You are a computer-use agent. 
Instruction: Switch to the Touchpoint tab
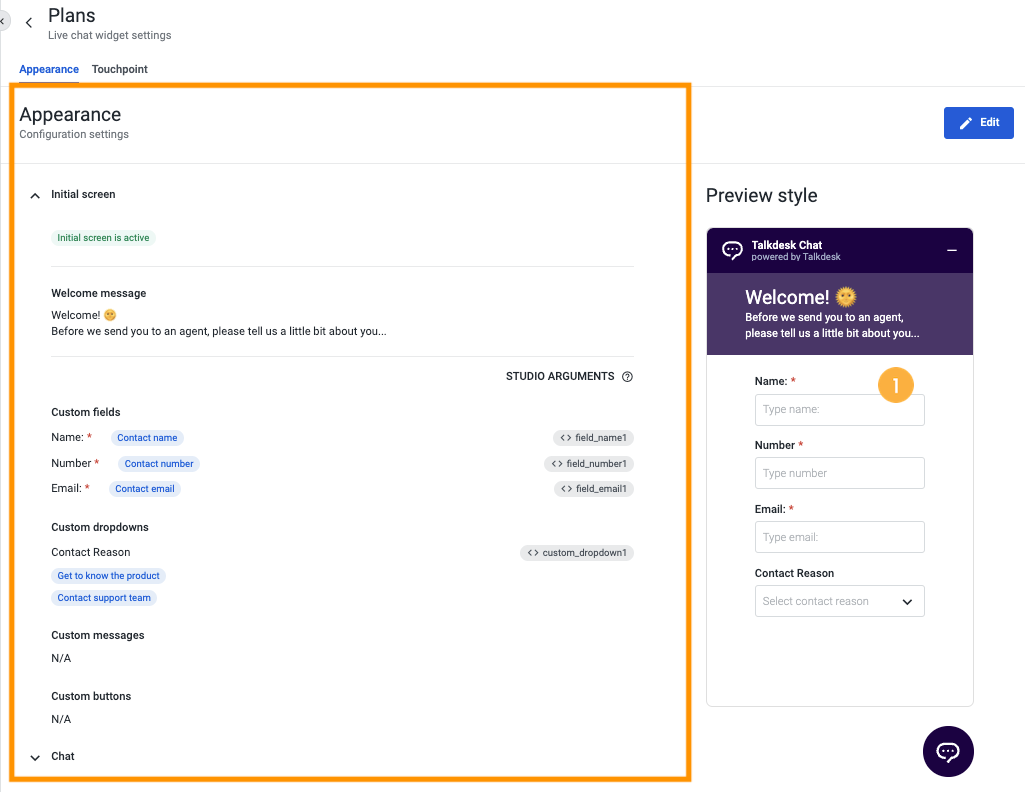click(x=120, y=69)
